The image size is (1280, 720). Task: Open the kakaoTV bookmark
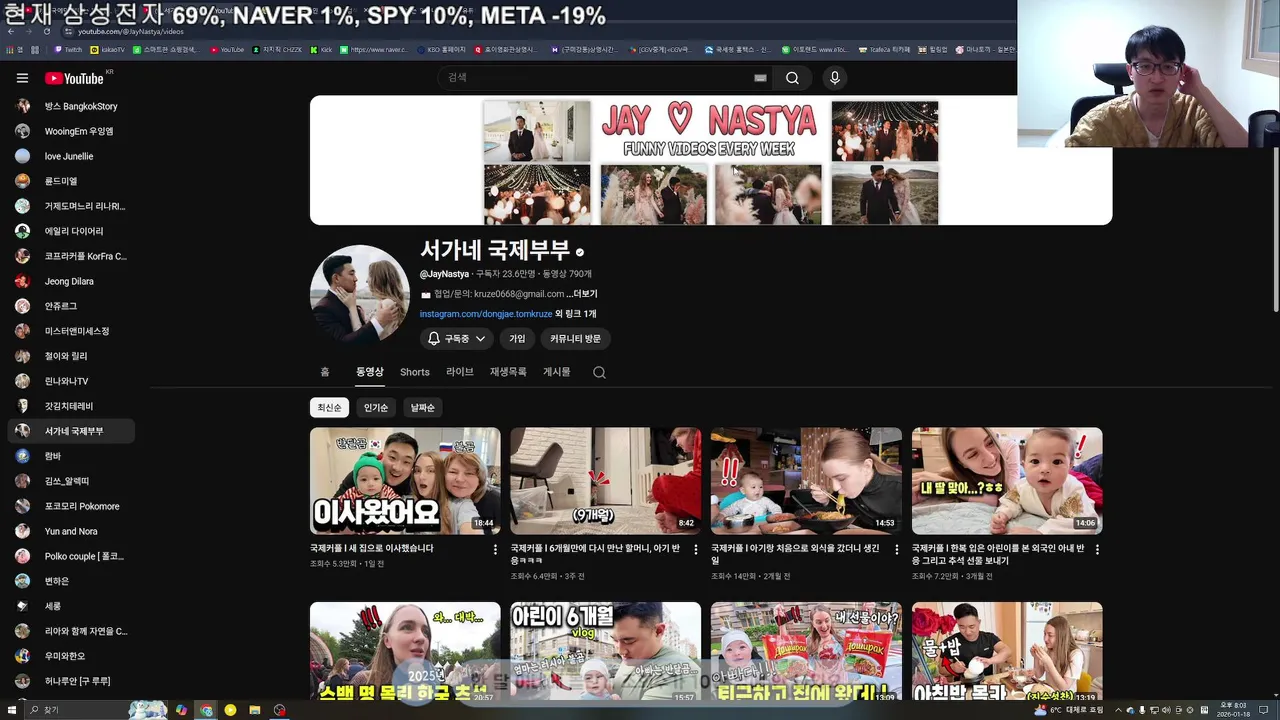click(108, 49)
